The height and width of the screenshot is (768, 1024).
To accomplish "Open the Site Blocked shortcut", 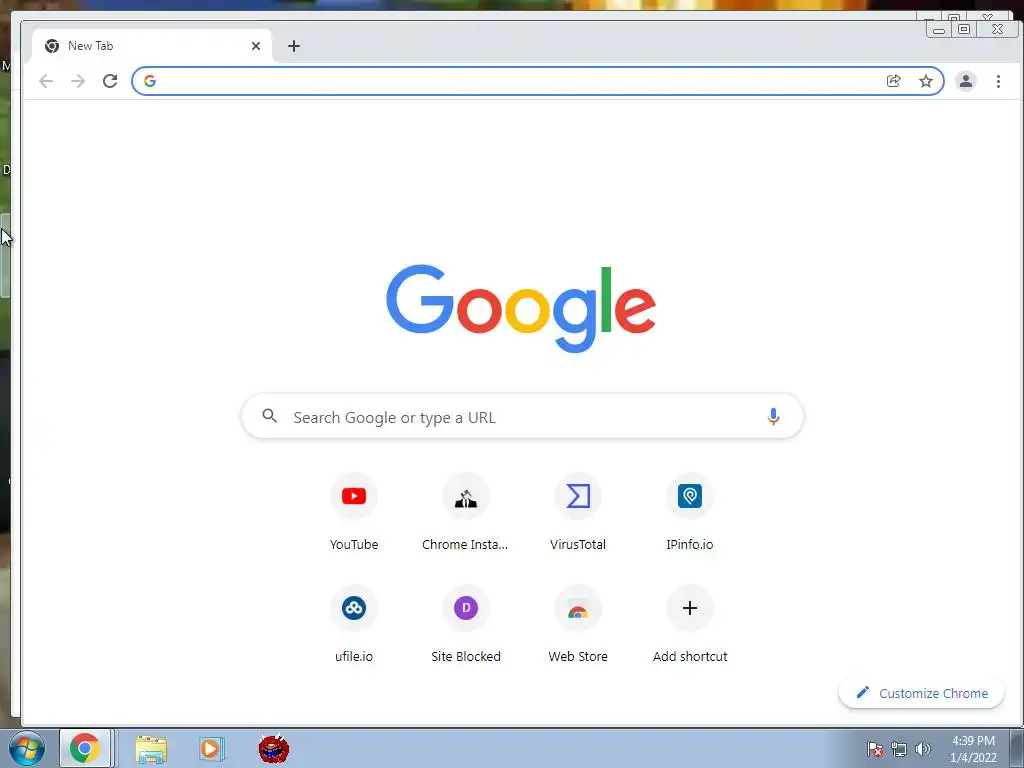I will coord(466,625).
